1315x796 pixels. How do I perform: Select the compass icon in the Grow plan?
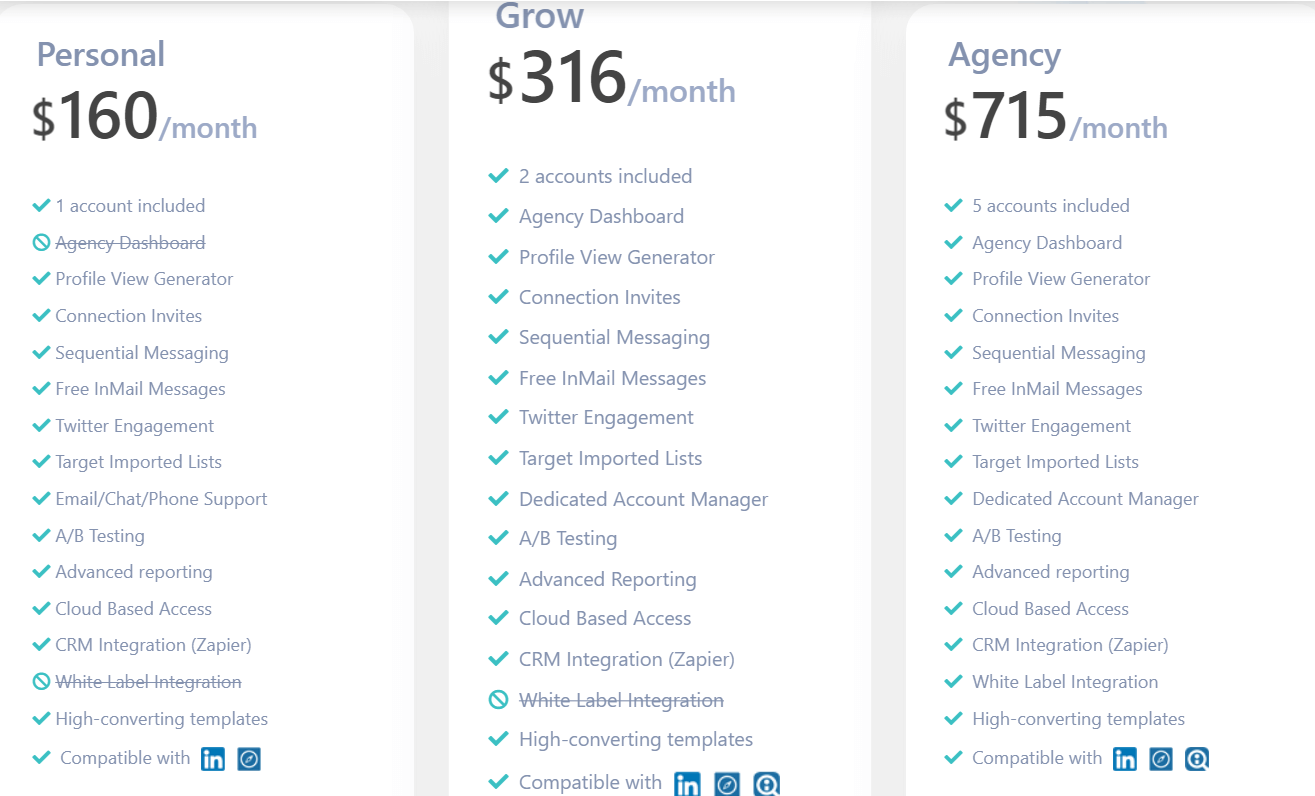click(727, 784)
